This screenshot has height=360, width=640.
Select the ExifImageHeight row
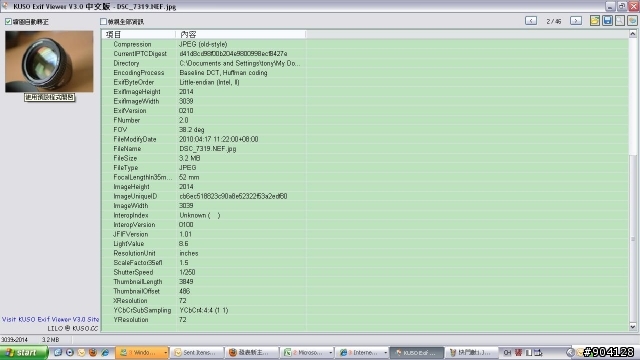[x=365, y=91]
